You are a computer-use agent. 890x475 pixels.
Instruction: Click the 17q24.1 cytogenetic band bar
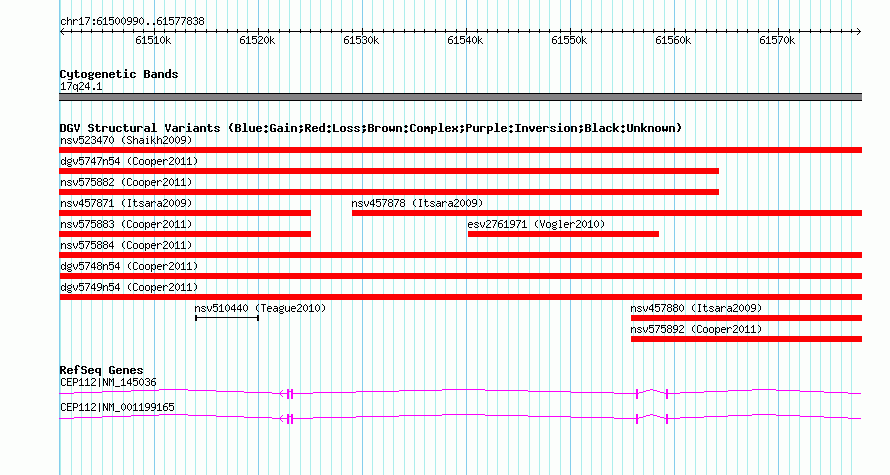point(461,97)
